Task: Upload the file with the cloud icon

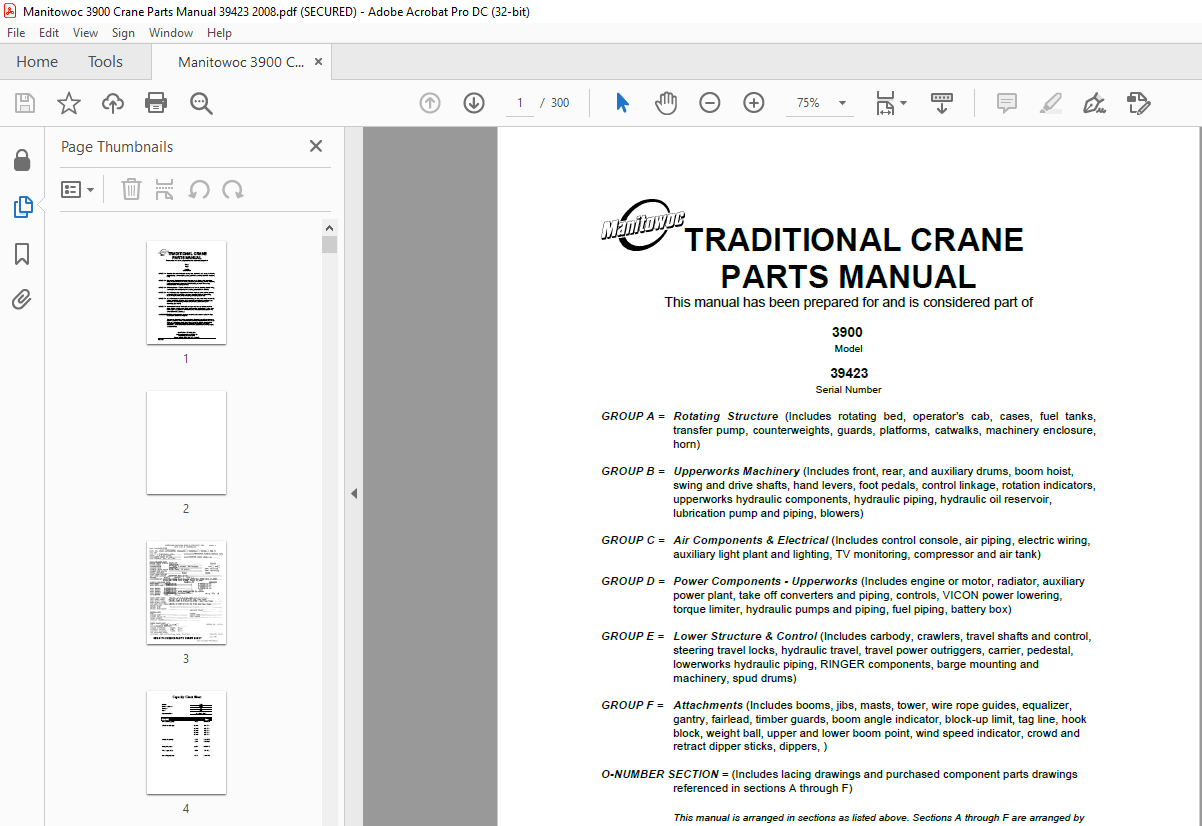Action: point(113,103)
